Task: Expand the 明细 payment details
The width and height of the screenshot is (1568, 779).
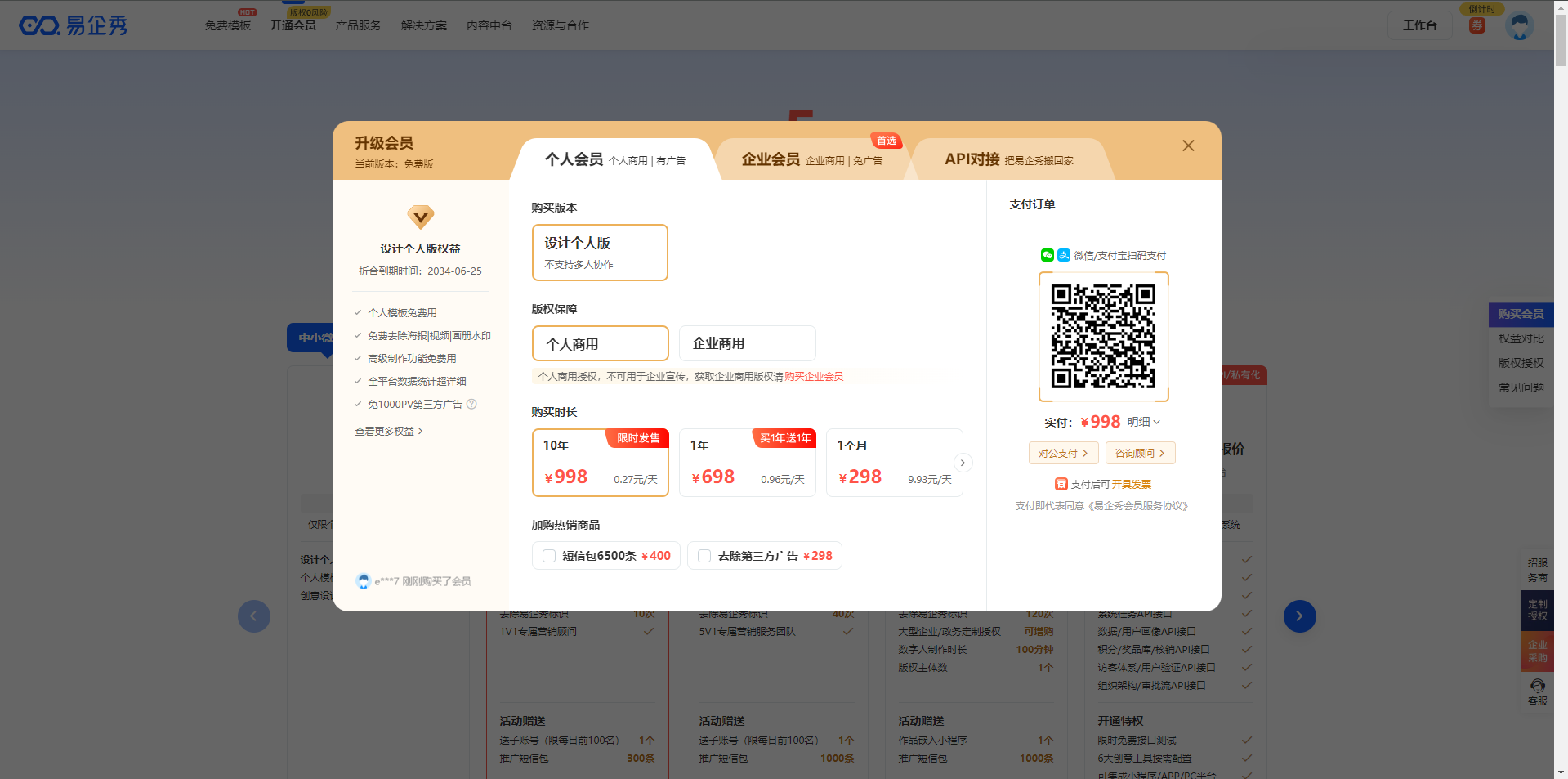Action: click(x=1144, y=422)
